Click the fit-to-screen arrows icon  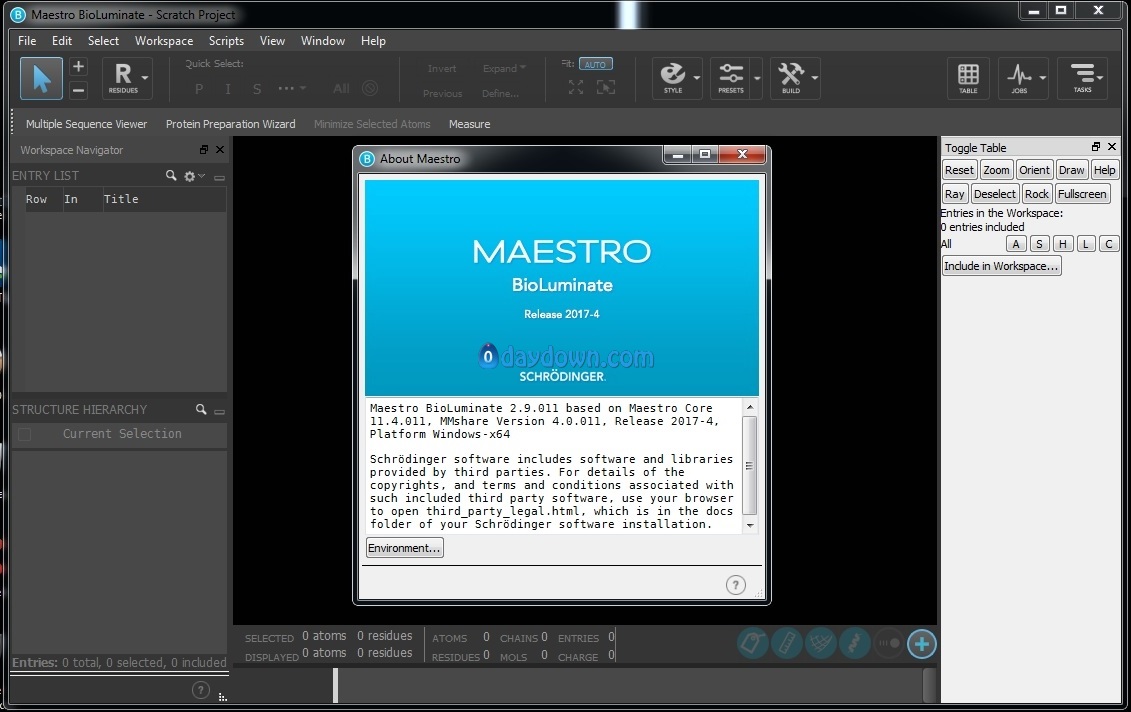tap(576, 87)
